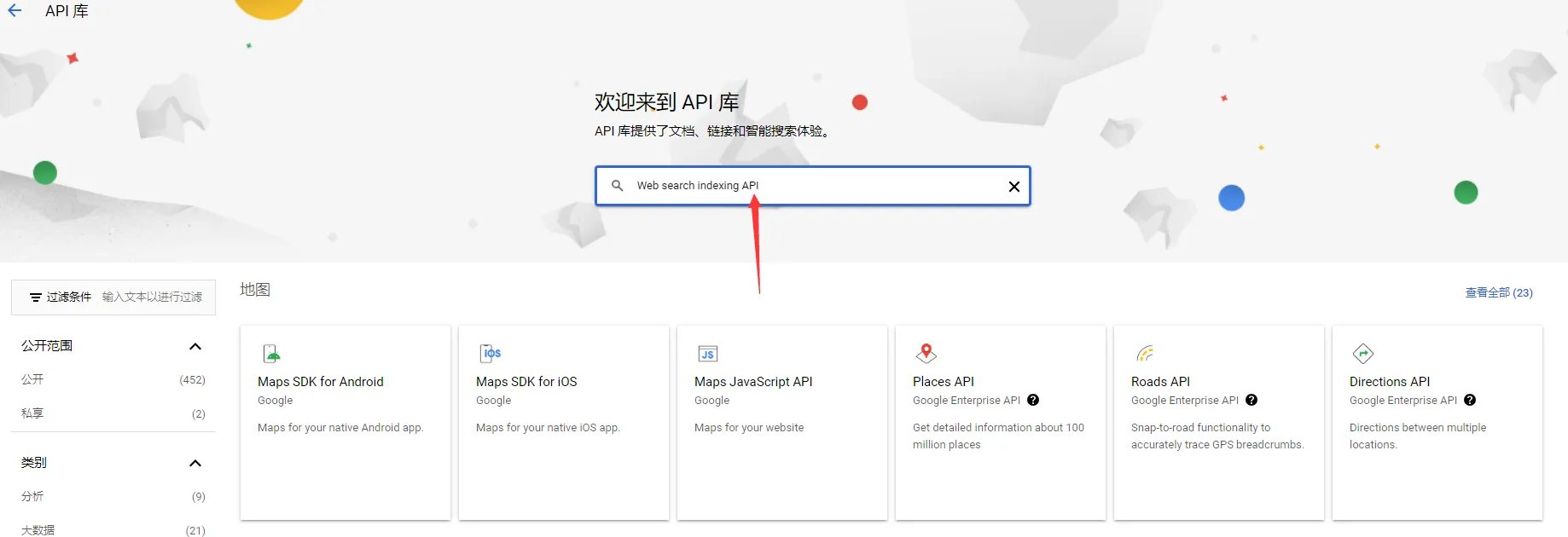Image resolution: width=1568 pixels, height=537 pixels.
Task: Open the Places API title
Action: coord(944,382)
